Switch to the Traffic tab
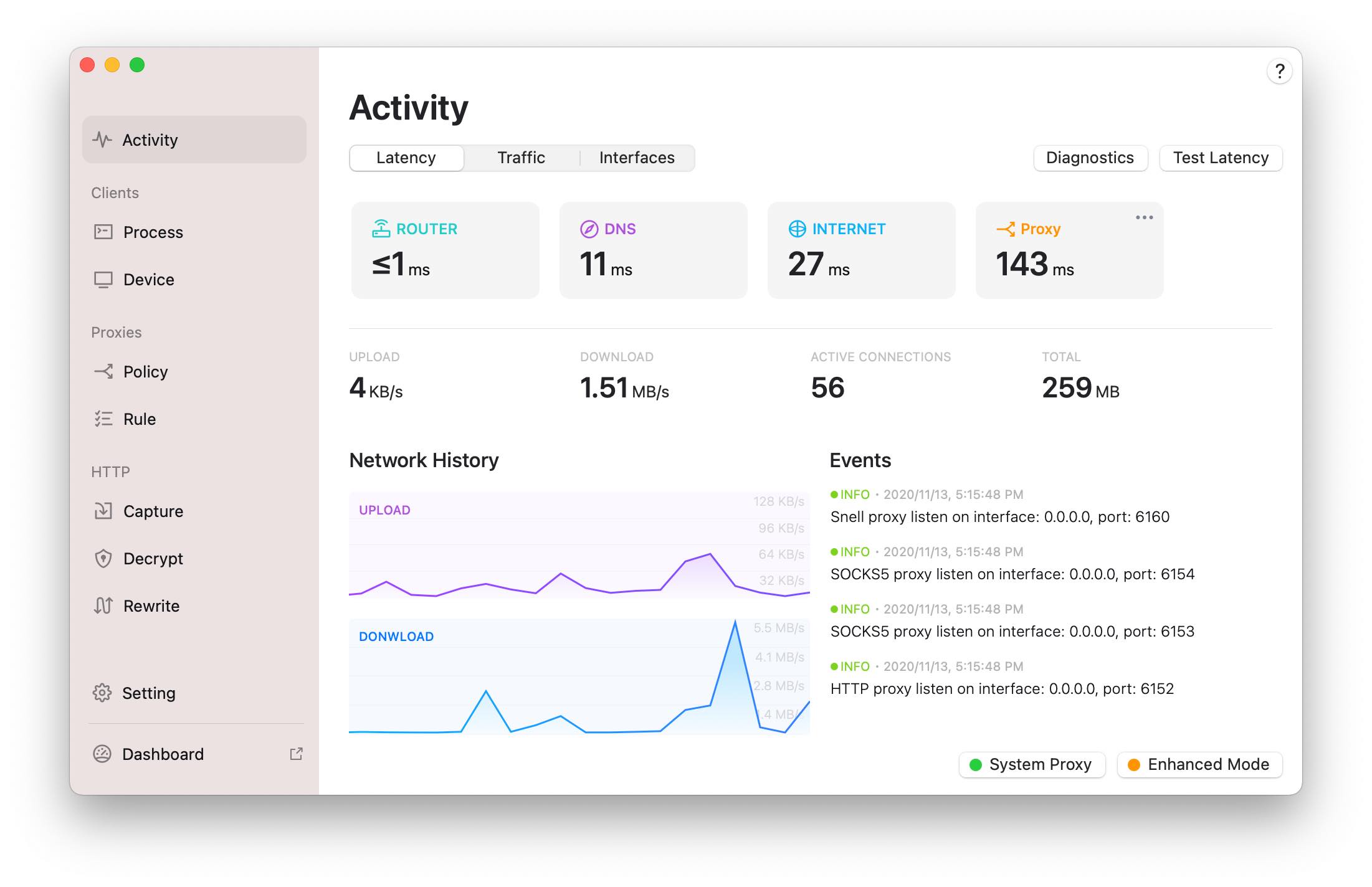Image resolution: width=1372 pixels, height=887 pixels. tap(521, 158)
